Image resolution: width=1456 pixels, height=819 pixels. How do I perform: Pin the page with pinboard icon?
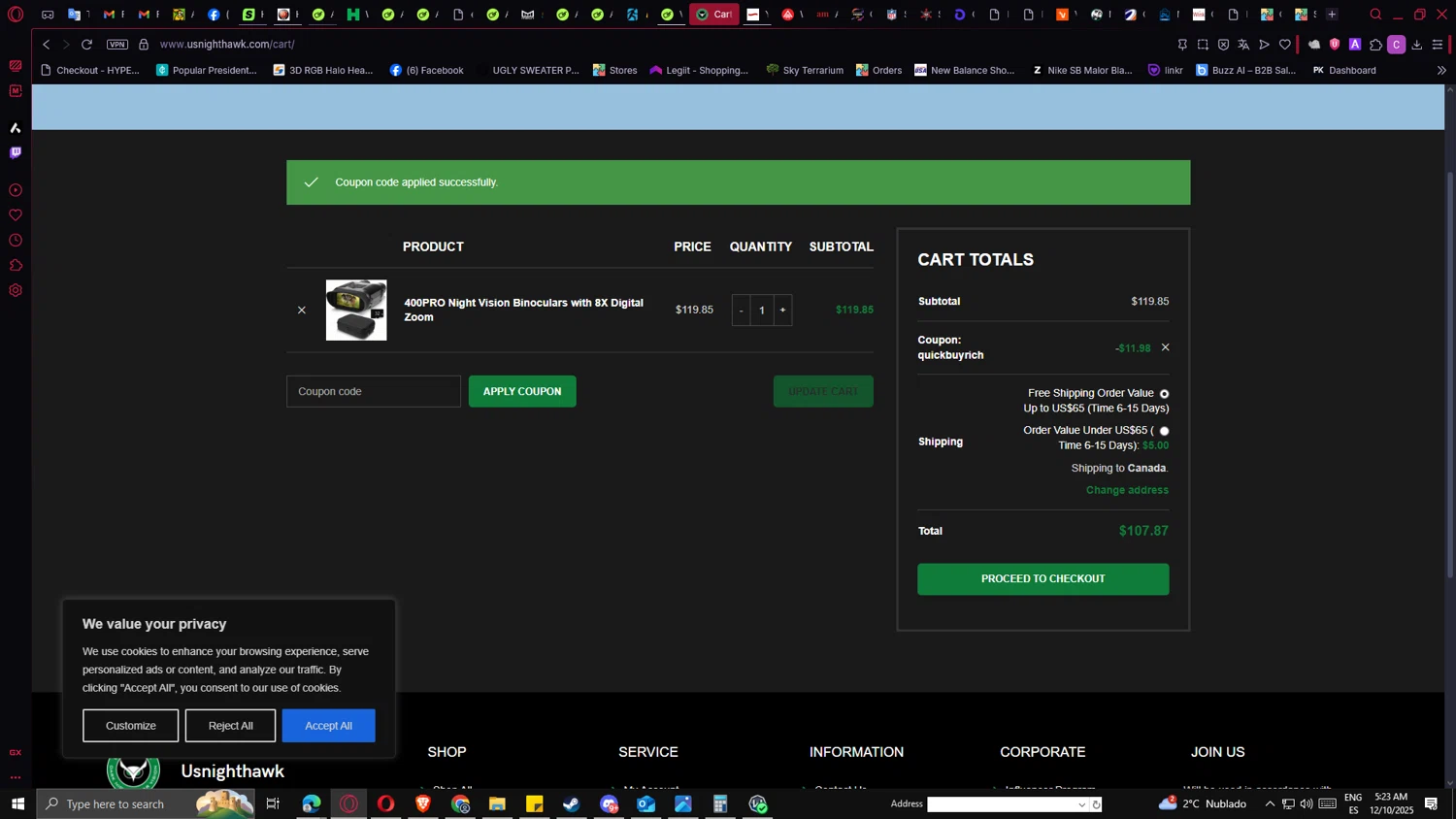(x=1182, y=45)
